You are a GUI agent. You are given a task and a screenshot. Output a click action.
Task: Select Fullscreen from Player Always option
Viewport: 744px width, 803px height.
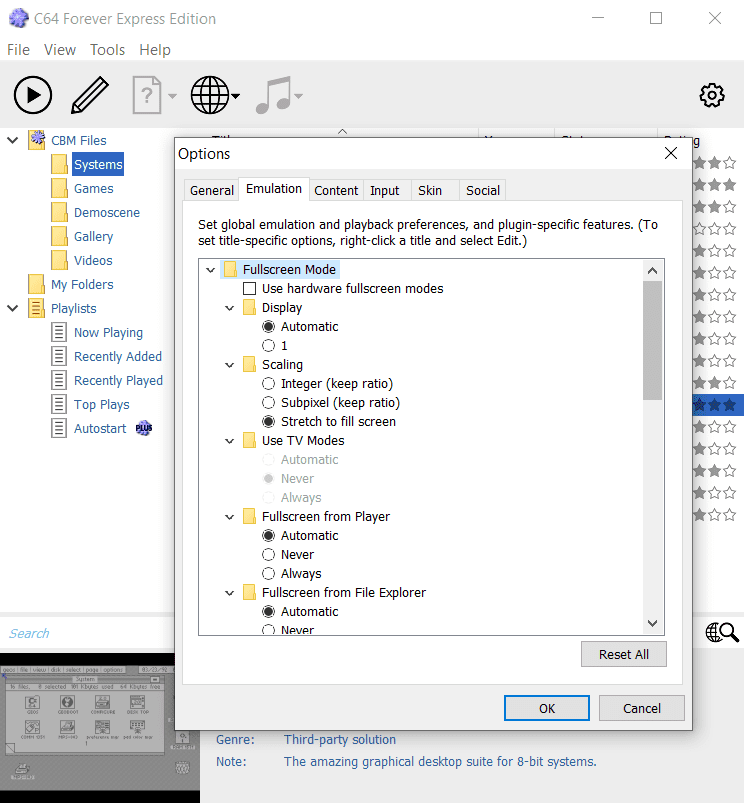coord(268,574)
